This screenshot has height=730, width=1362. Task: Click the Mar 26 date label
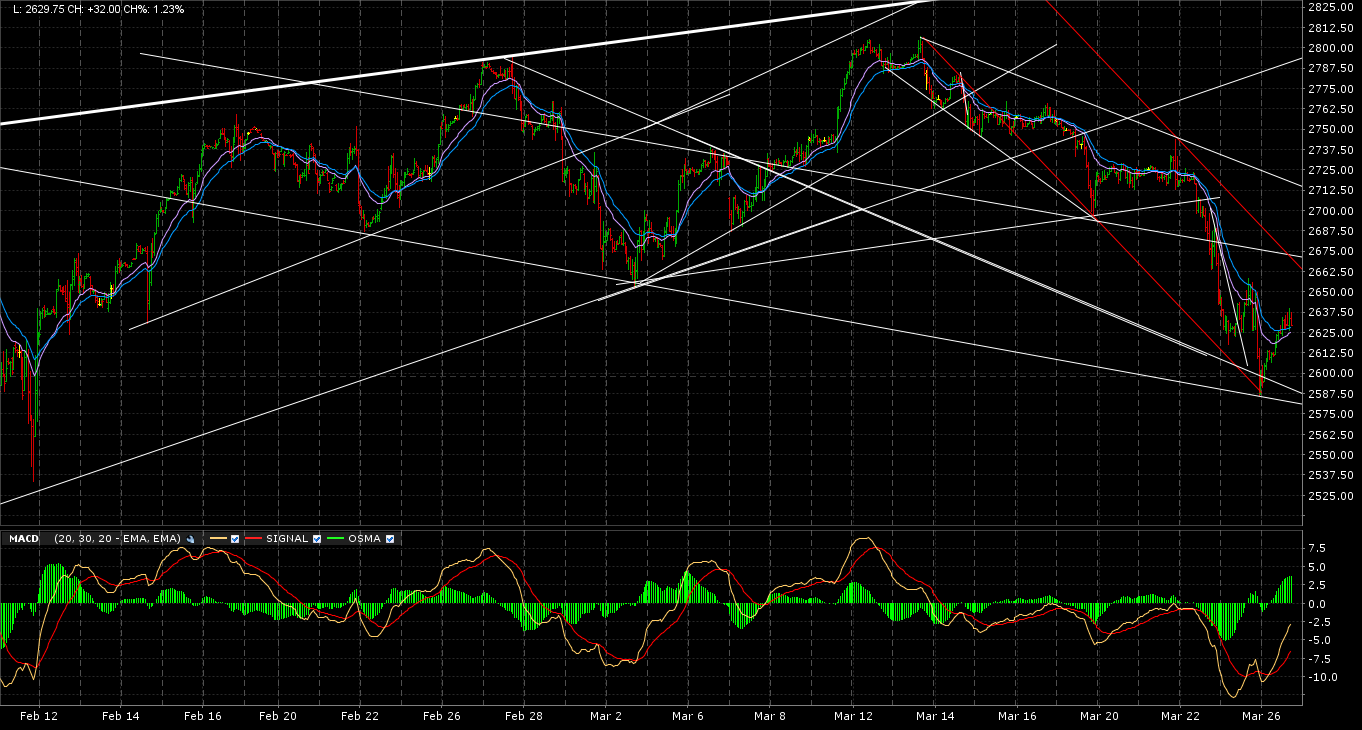pyautogui.click(x=1261, y=716)
